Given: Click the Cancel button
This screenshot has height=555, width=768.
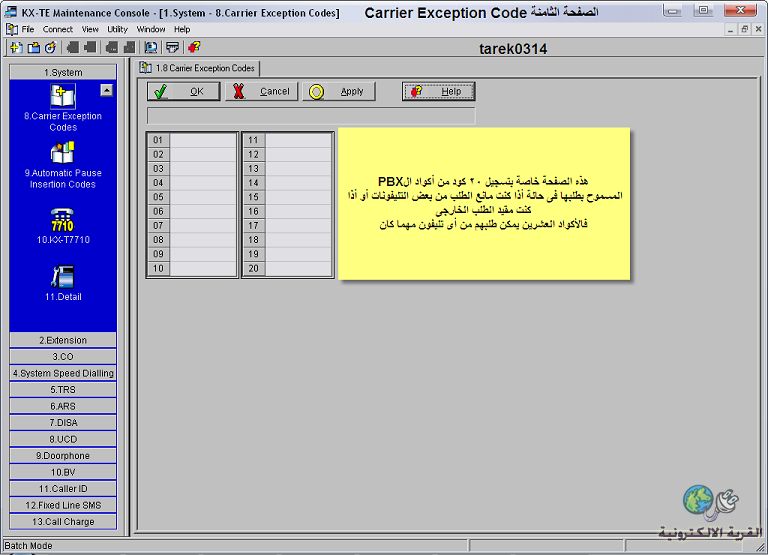Looking at the screenshot, I should click(x=262, y=92).
